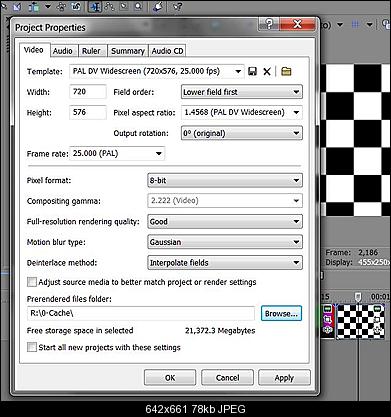Viewport: 391px width, 417px height.
Task: Select the Selection Edit tool in main toolbar
Action: 124,6
